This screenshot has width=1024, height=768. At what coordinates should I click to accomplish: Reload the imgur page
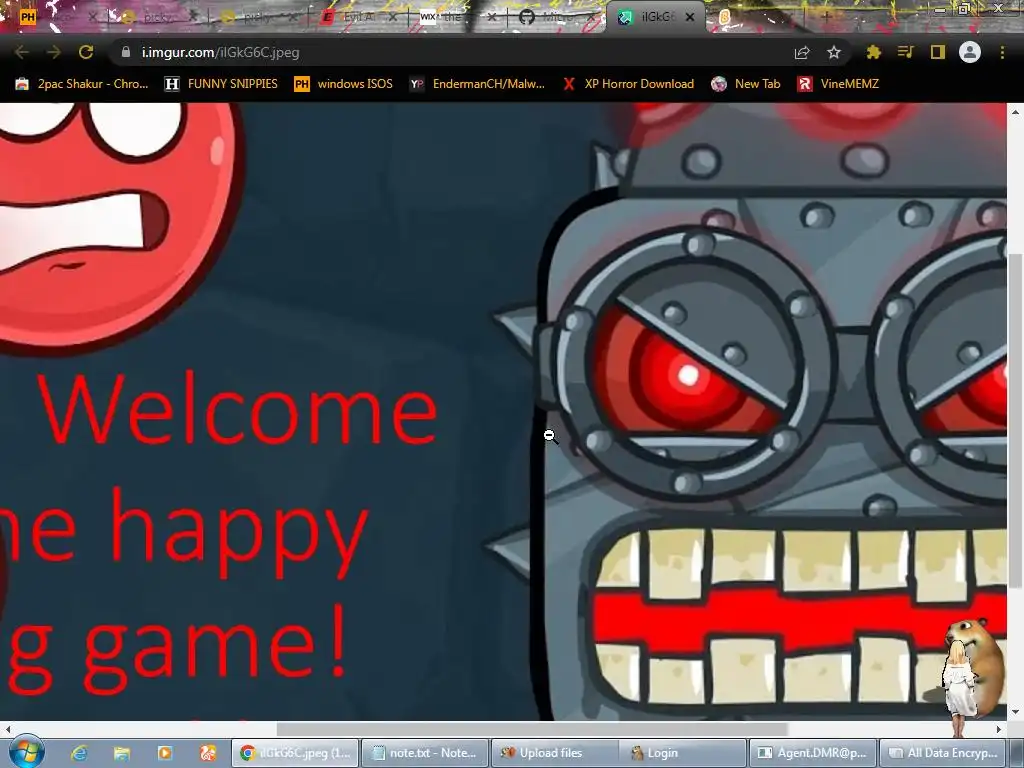(x=86, y=52)
